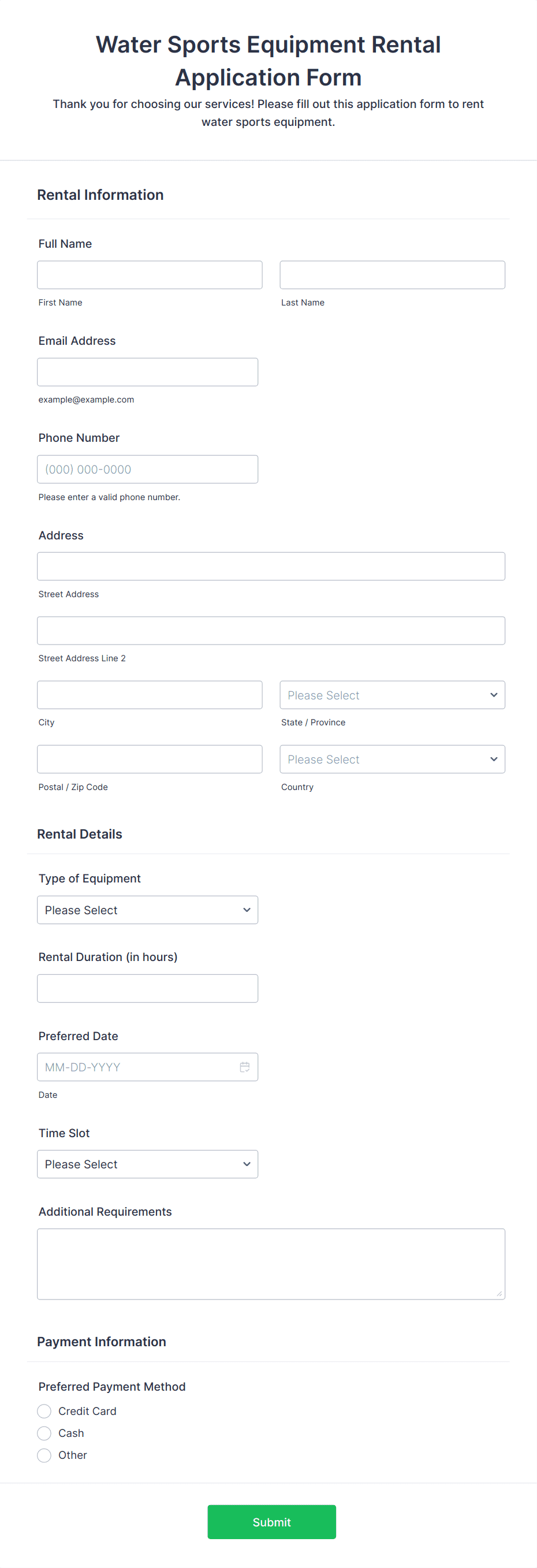Select the Postal / Zip Code box

(x=149, y=759)
